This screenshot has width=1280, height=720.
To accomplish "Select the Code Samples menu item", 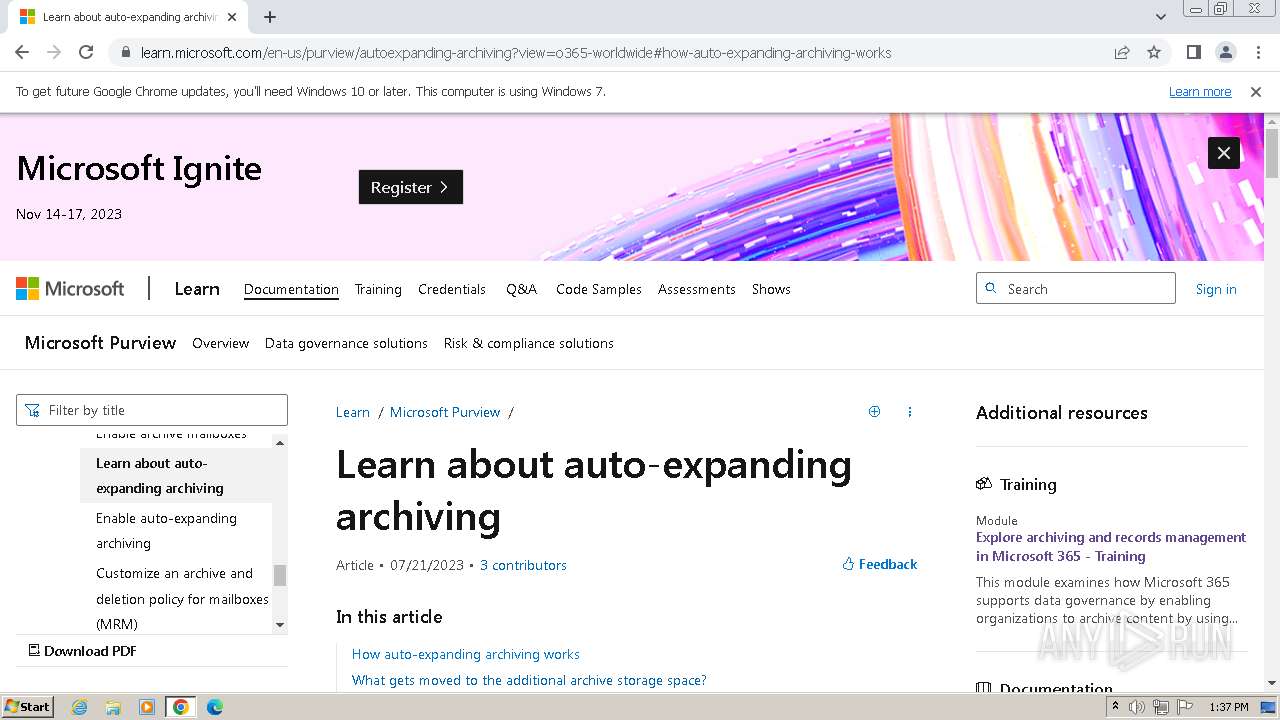I will pos(599,289).
